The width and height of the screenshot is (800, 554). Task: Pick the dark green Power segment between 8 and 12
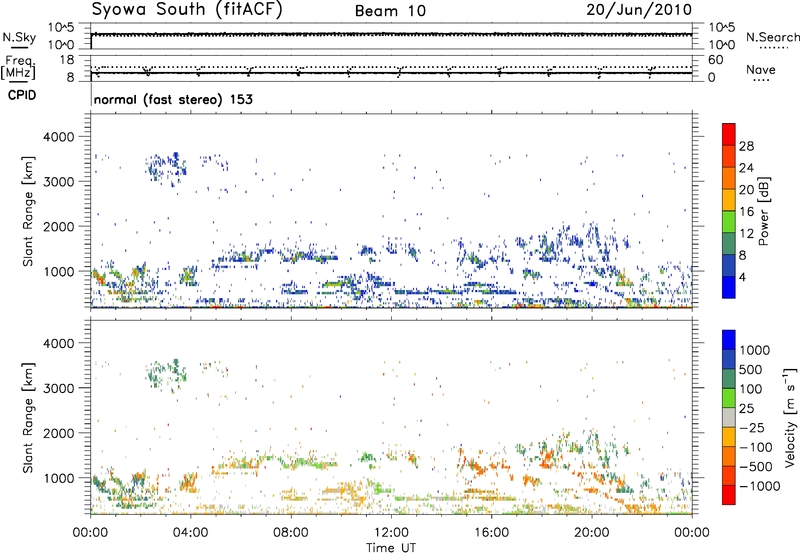tap(729, 243)
